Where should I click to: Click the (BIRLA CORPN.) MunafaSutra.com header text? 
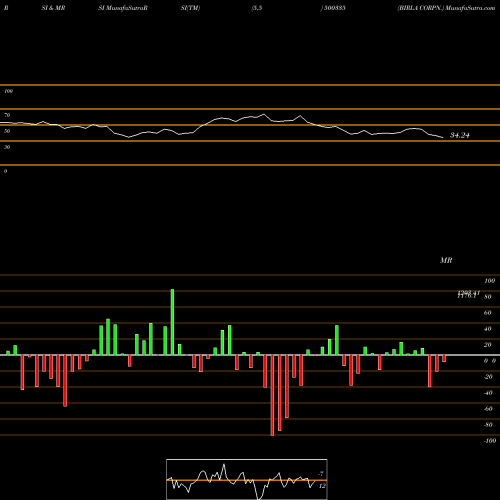[x=446, y=8]
